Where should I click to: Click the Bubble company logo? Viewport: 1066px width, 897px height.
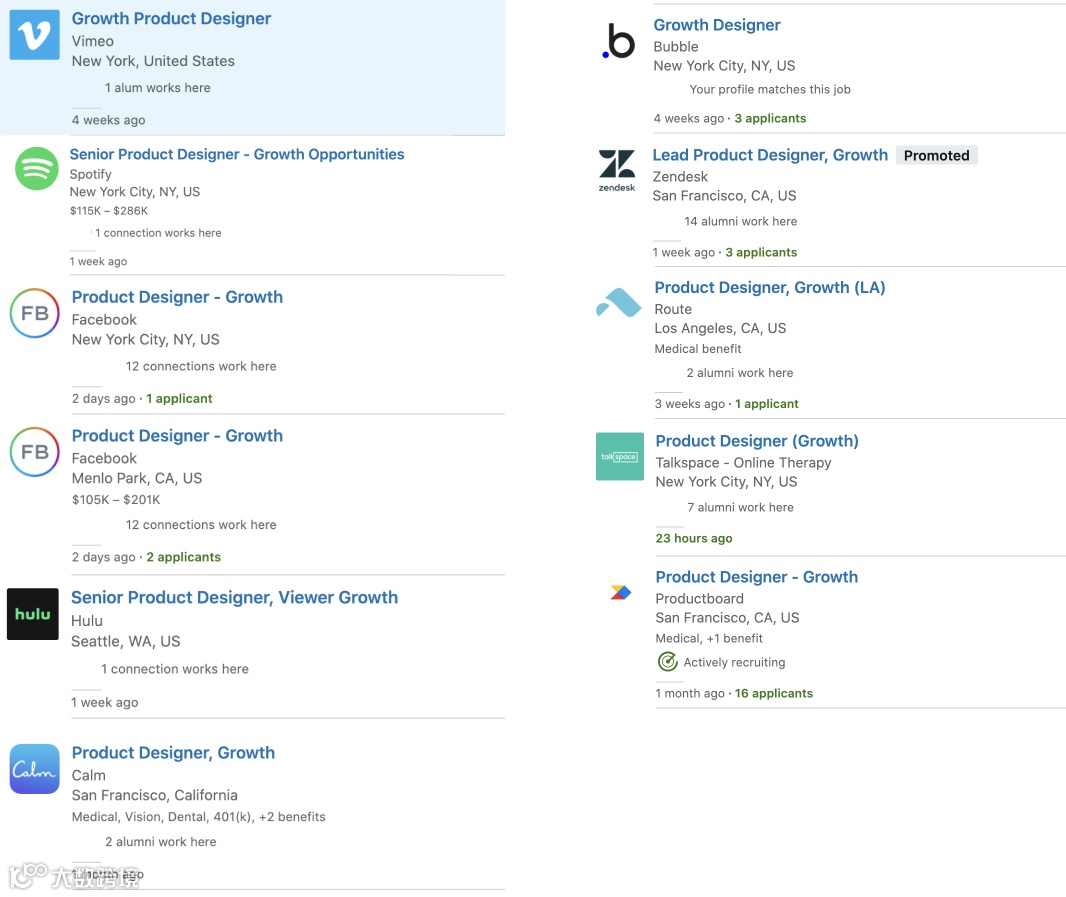point(619,43)
